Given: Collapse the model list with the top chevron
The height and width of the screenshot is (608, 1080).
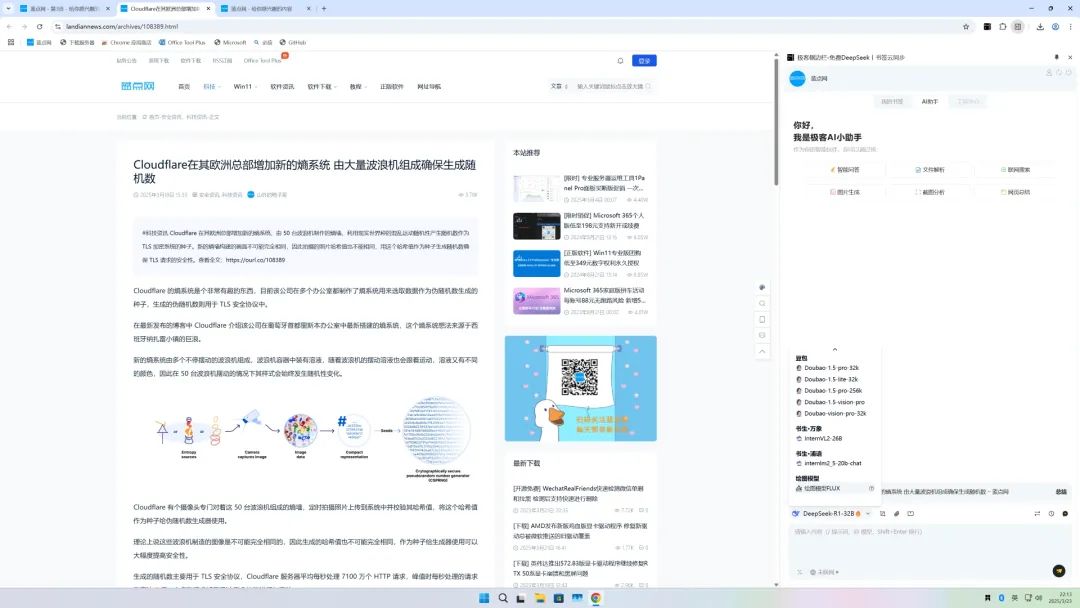Looking at the screenshot, I should [x=835, y=350].
